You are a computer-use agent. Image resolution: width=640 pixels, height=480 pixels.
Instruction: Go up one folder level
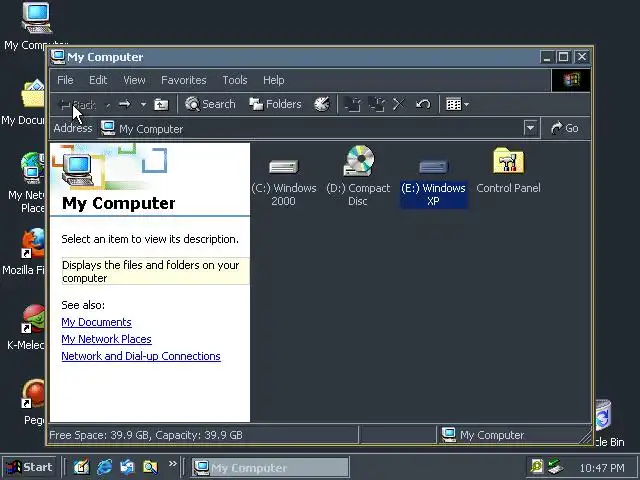(x=161, y=104)
